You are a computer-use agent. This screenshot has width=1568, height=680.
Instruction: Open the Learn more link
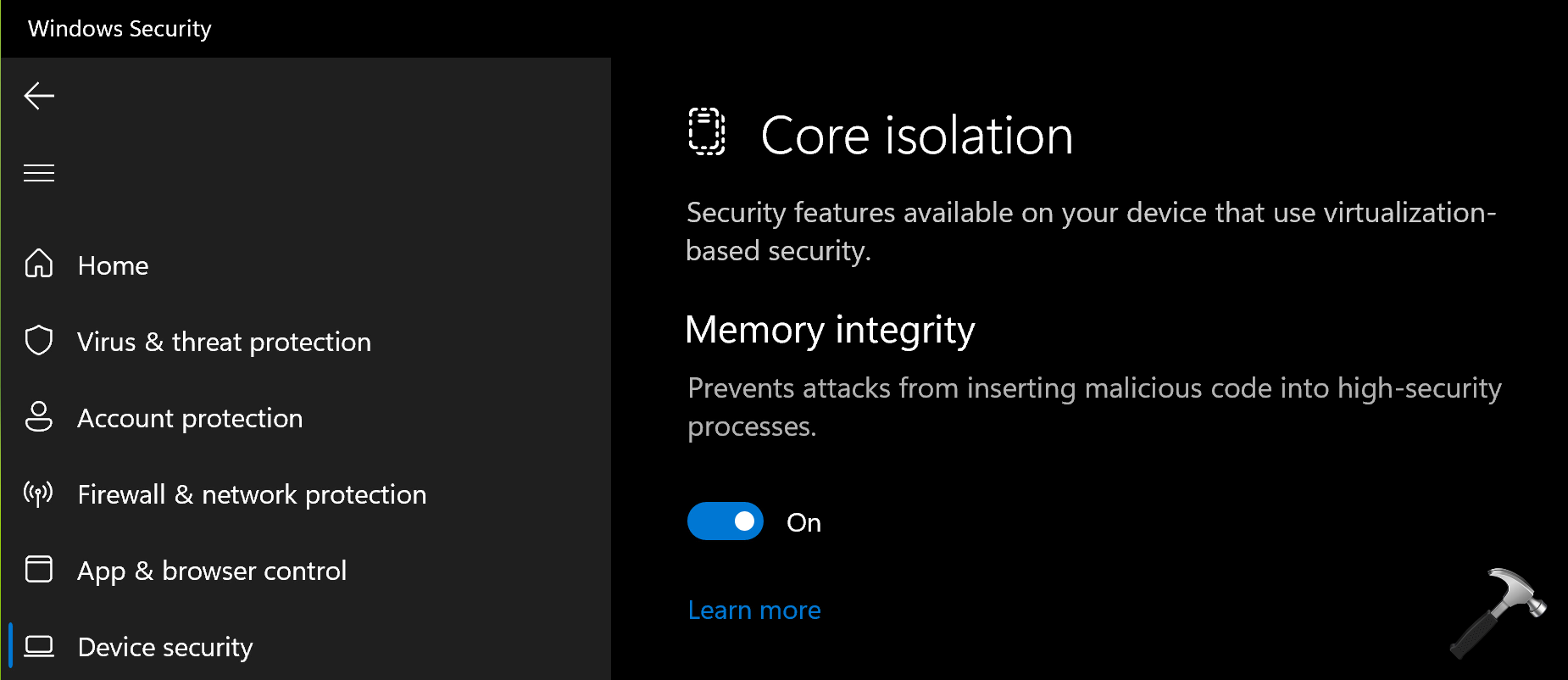click(x=754, y=610)
